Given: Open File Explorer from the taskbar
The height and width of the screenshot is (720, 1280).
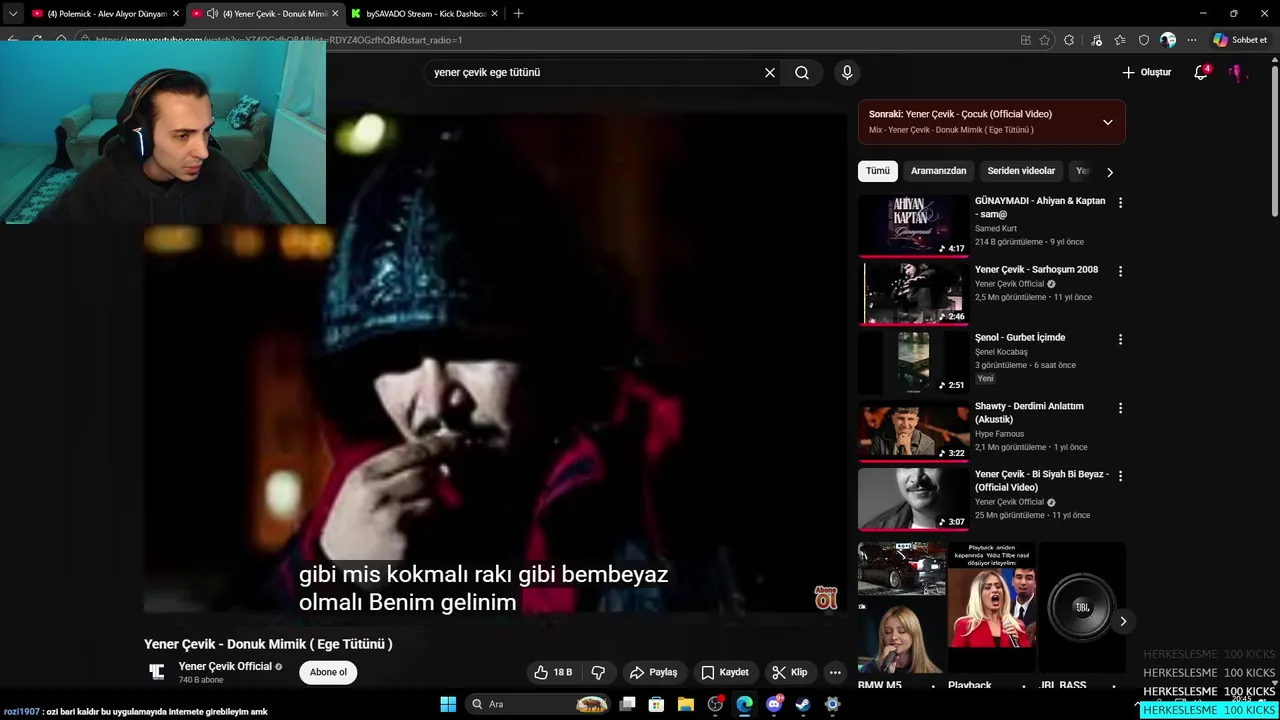Looking at the screenshot, I should (x=686, y=704).
